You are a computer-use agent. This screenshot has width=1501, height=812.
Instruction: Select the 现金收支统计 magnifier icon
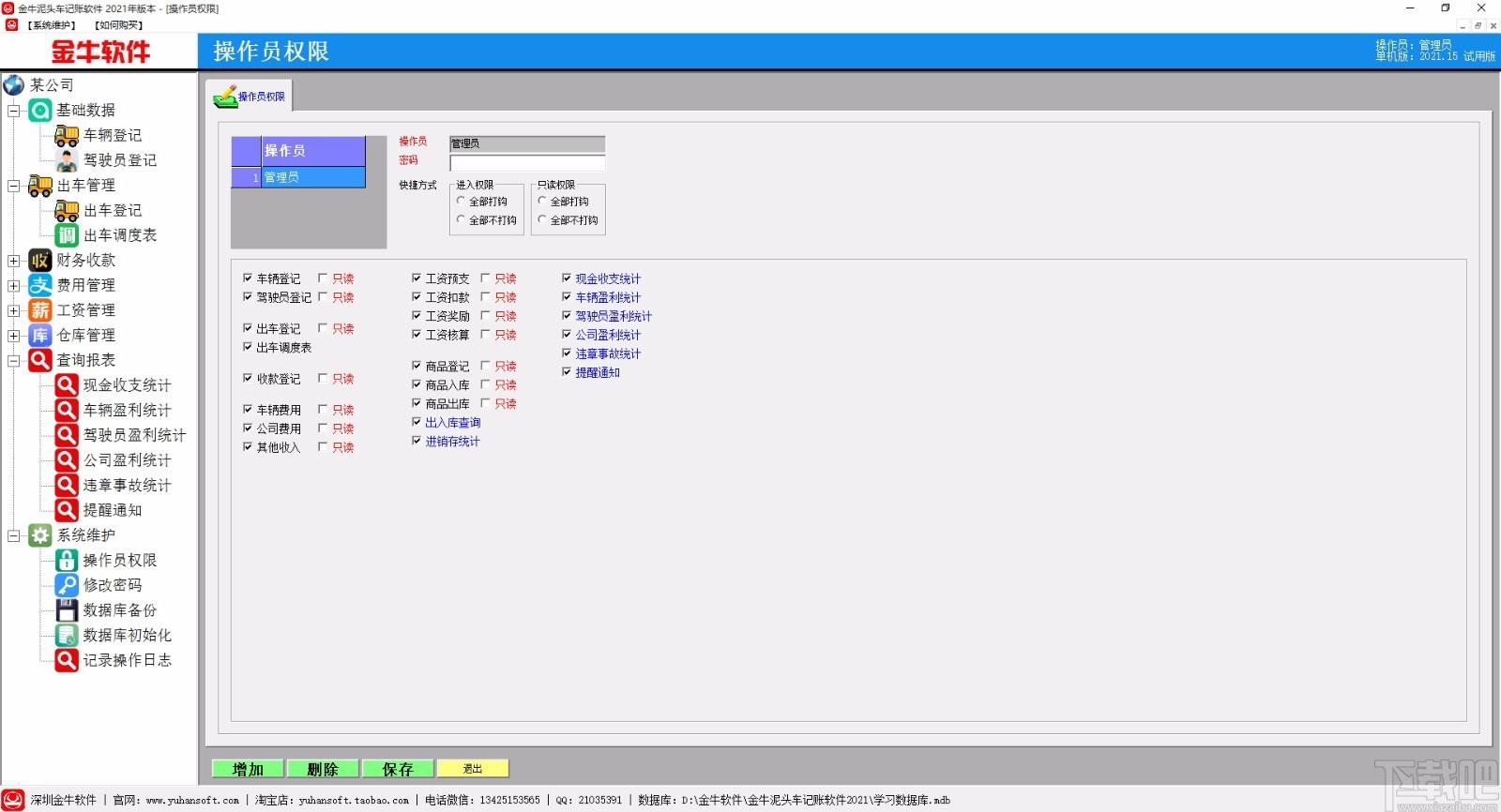(67, 385)
